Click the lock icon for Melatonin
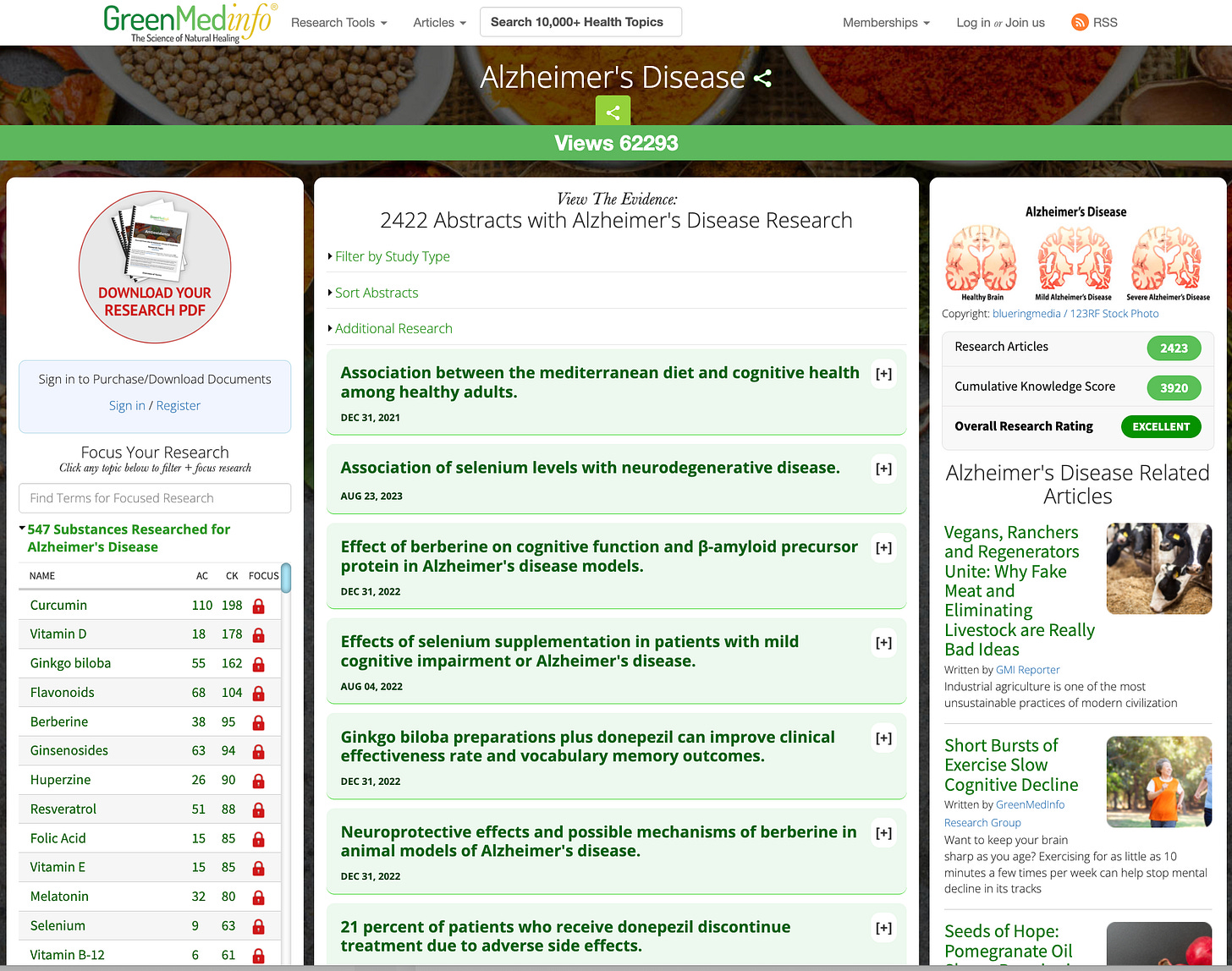 click(259, 897)
